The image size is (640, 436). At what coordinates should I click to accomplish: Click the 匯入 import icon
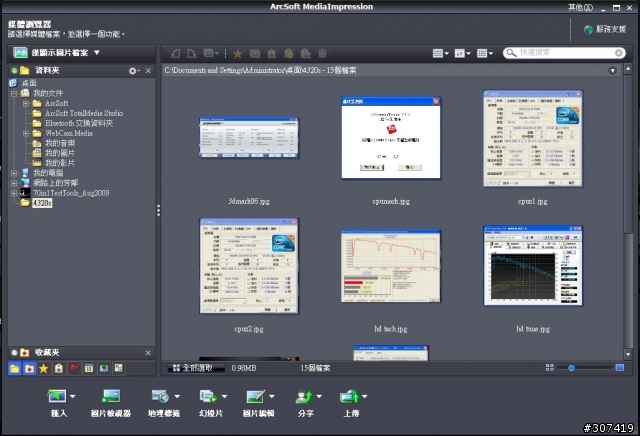pos(56,396)
